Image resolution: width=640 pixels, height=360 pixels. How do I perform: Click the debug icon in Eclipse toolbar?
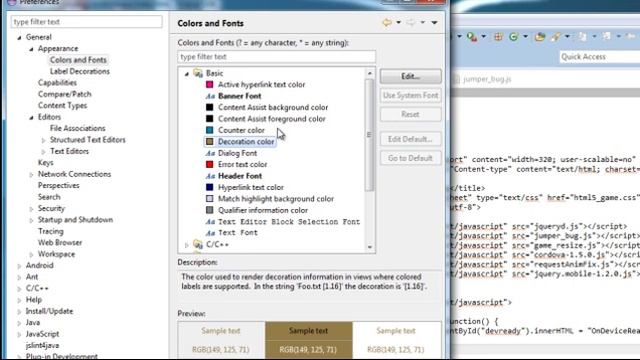(472, 37)
